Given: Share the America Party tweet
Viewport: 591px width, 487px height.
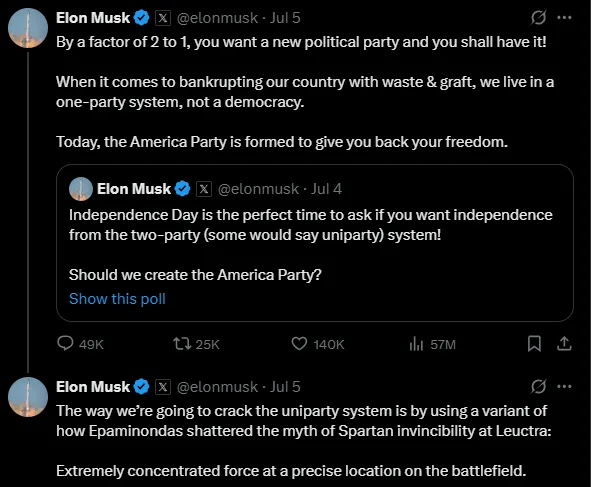Looking at the screenshot, I should (564, 343).
